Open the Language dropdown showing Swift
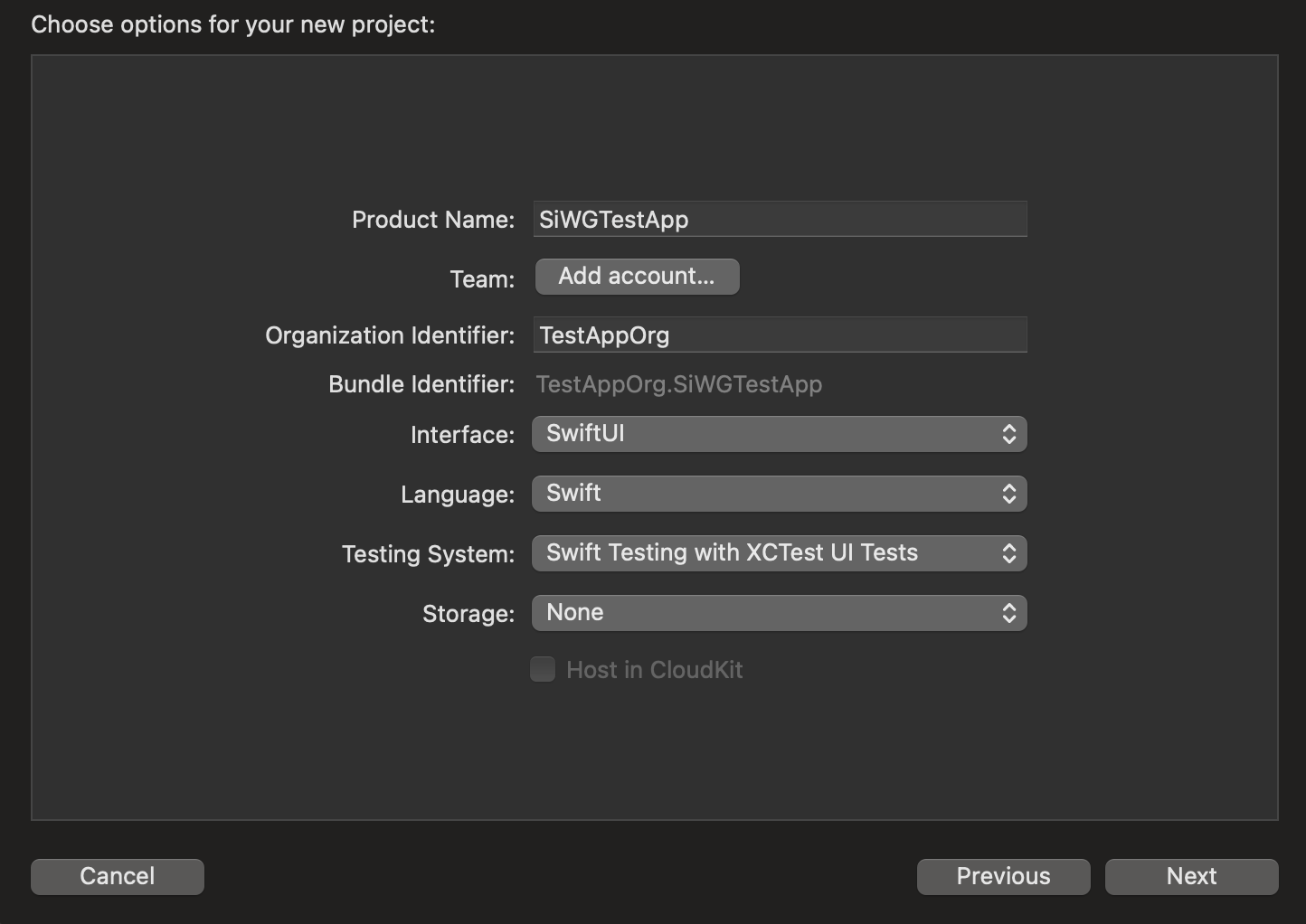 [x=778, y=494]
